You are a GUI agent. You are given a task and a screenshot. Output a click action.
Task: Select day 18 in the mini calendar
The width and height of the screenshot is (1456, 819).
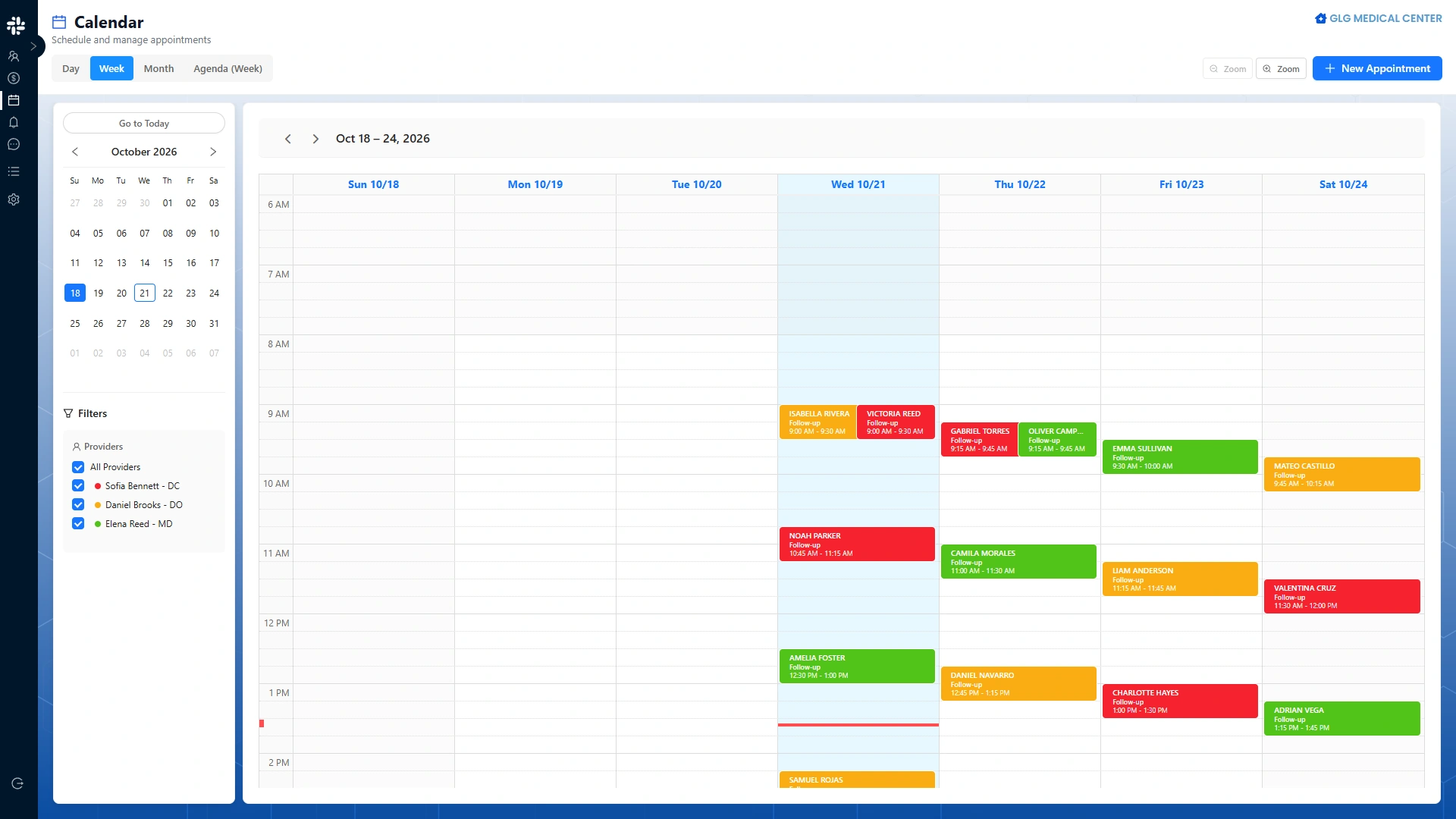point(75,293)
